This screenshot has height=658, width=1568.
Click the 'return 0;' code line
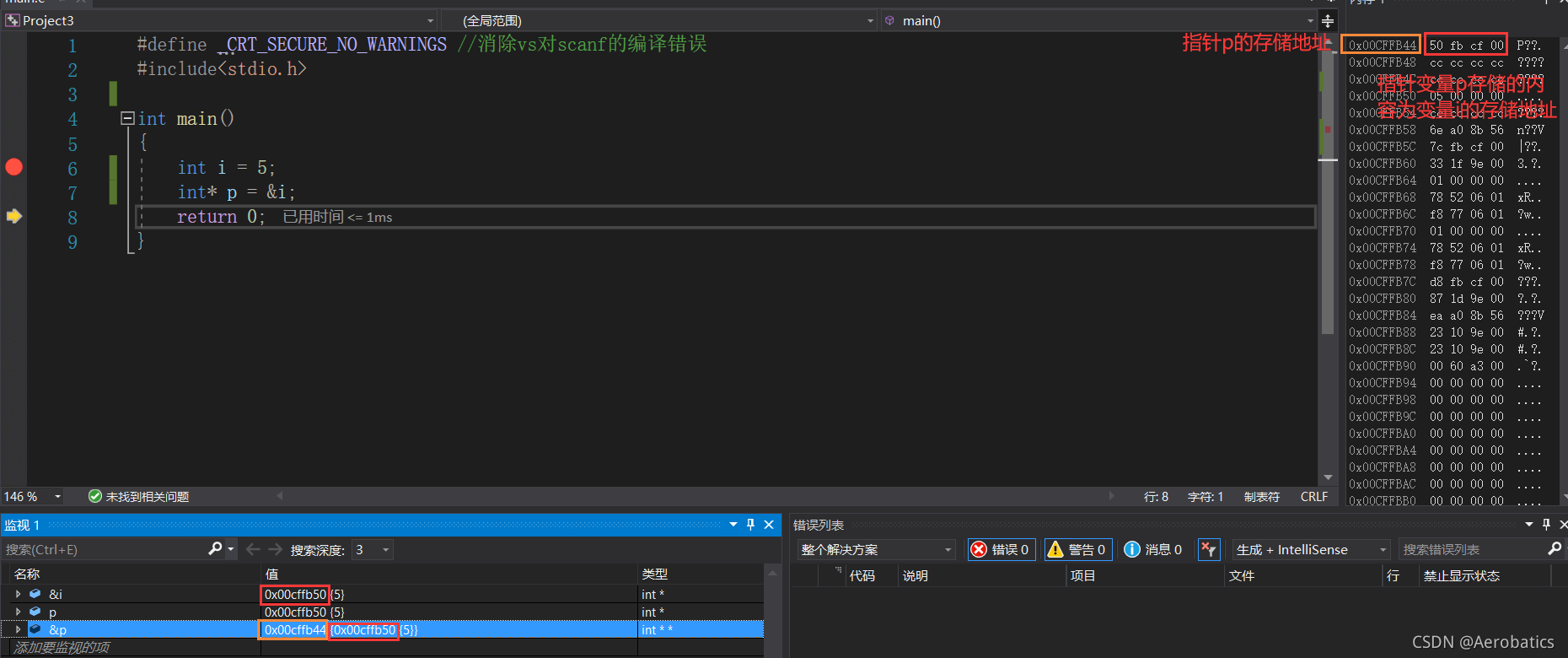pos(221,217)
